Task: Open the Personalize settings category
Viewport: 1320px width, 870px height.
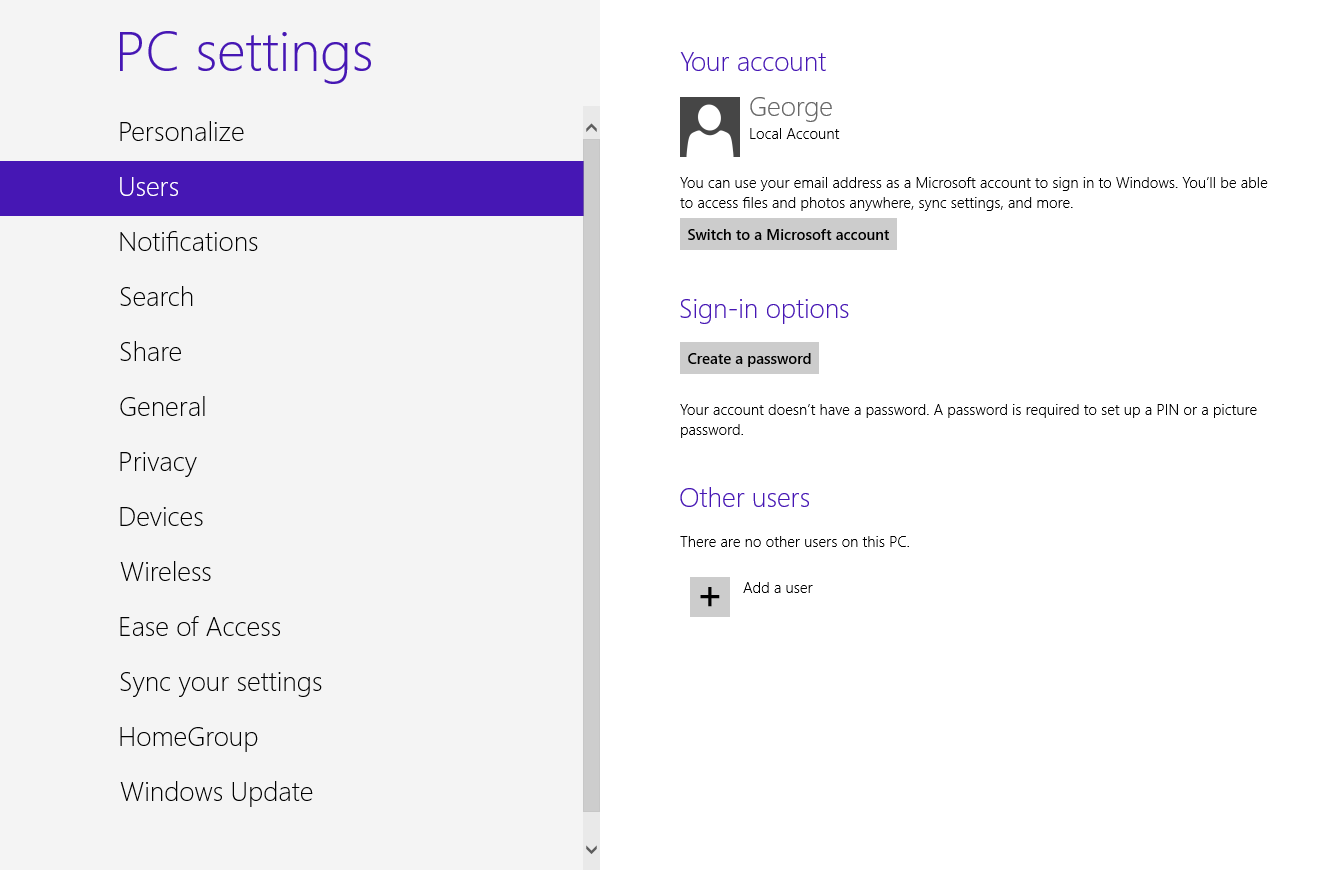Action: 292,132
